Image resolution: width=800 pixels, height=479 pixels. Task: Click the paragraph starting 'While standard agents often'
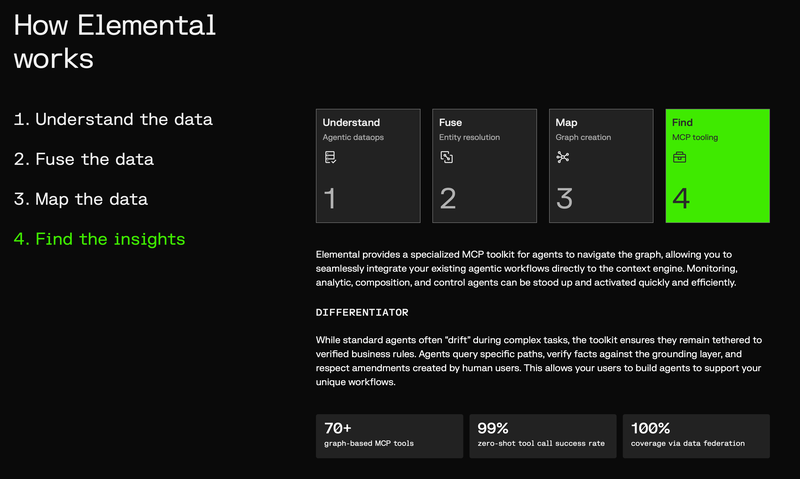click(539, 361)
